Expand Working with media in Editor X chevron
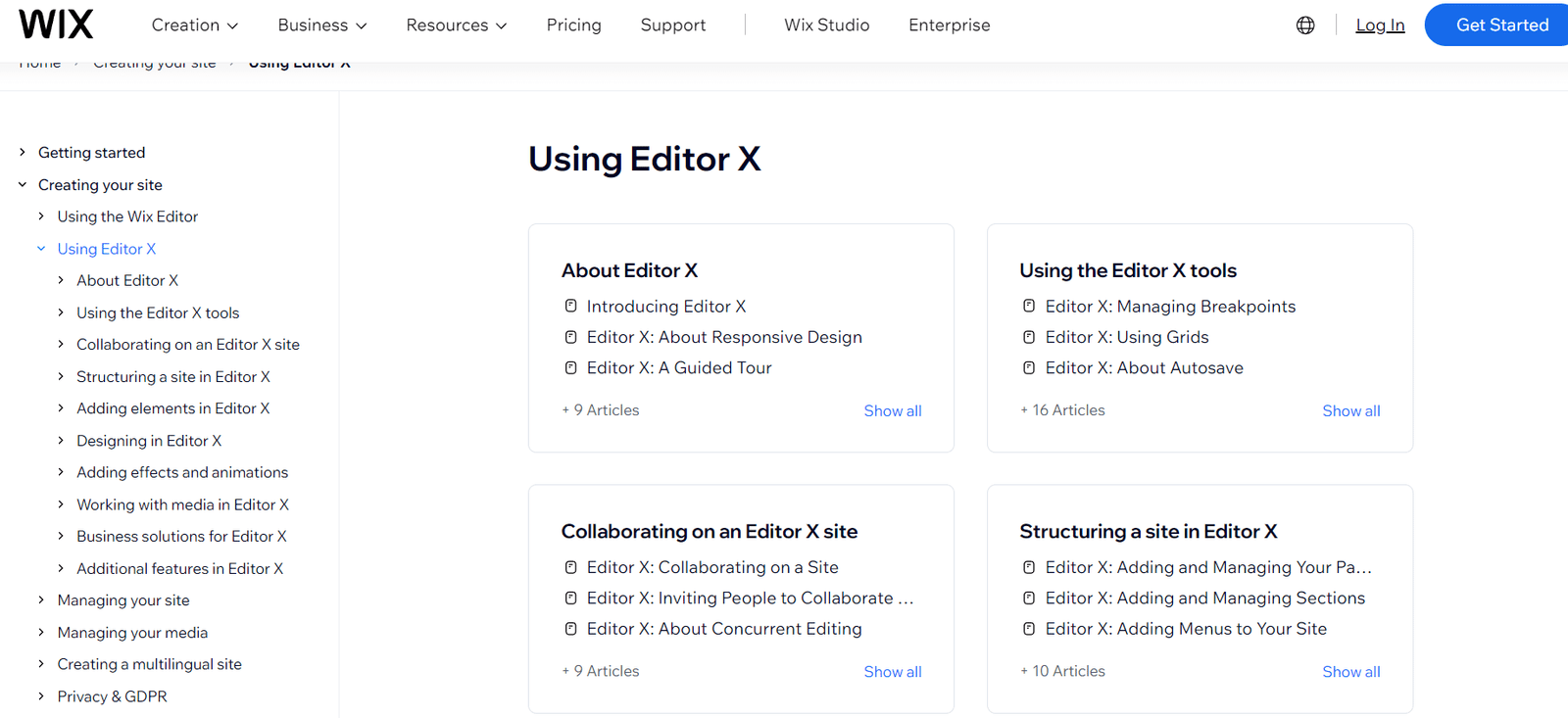1568x718 pixels. (61, 504)
